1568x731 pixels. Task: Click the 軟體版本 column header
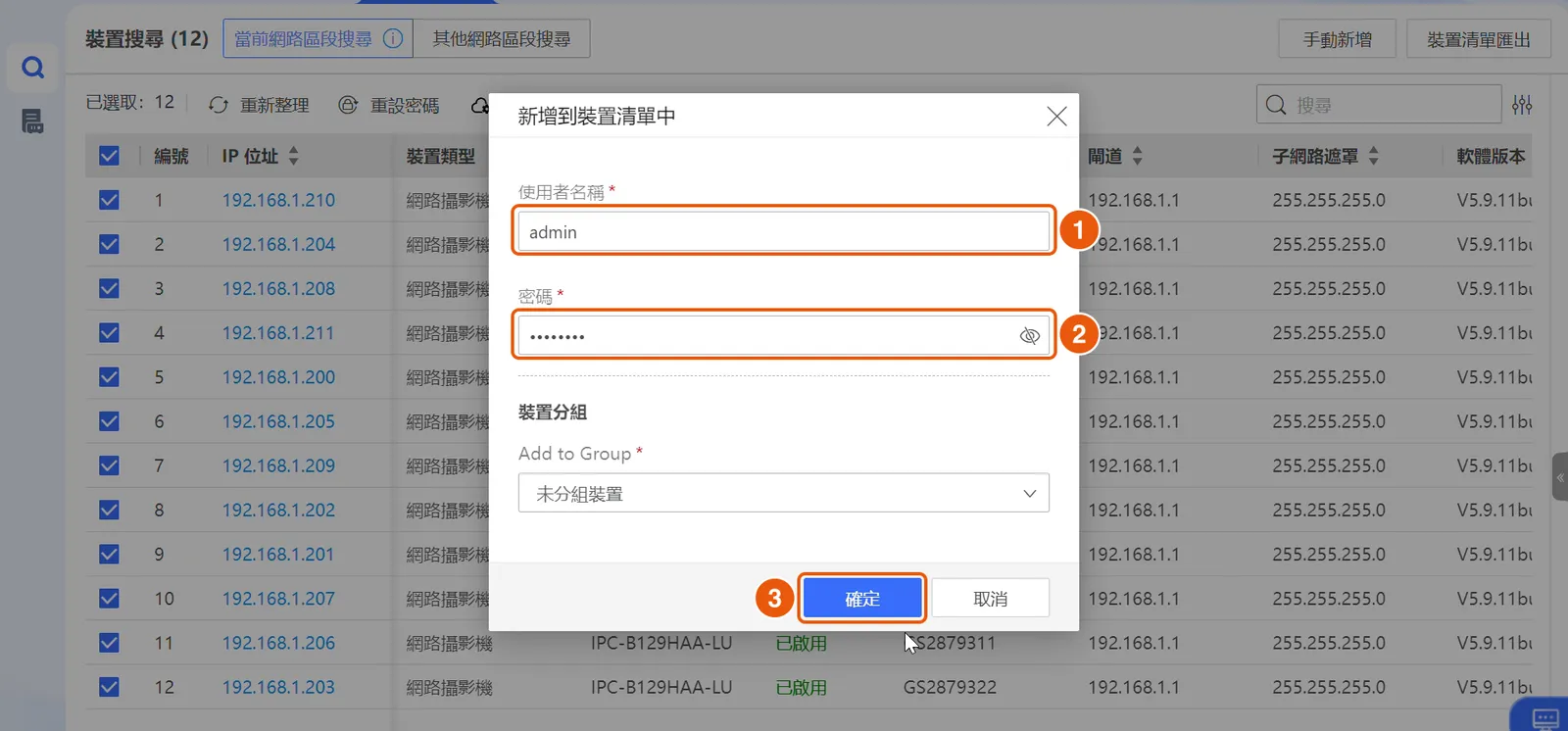point(1491,156)
